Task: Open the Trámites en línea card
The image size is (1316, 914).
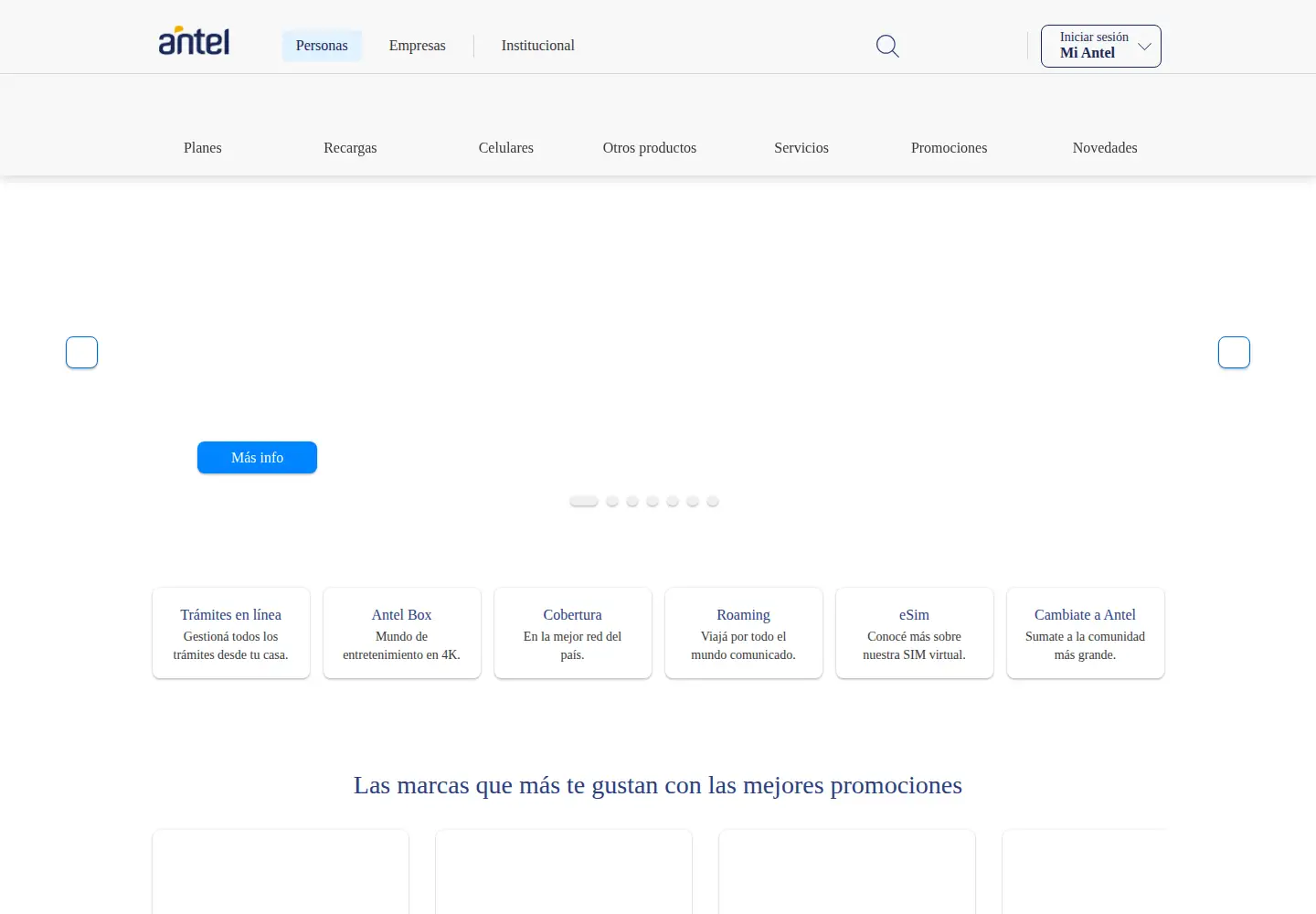Action: tap(231, 633)
